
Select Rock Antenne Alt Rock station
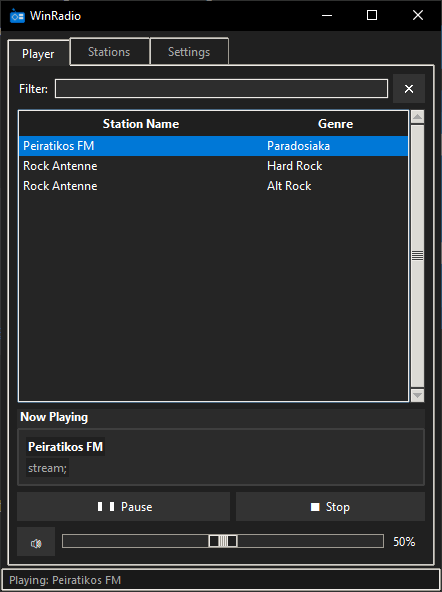(214, 186)
